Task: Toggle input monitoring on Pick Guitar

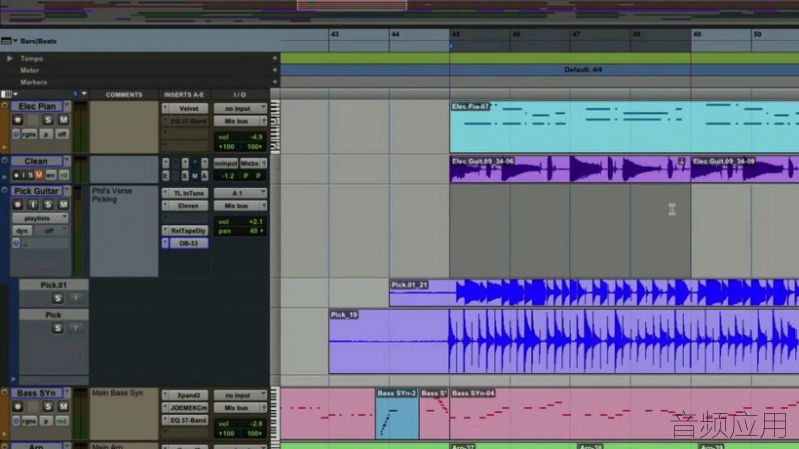Action: coord(33,204)
